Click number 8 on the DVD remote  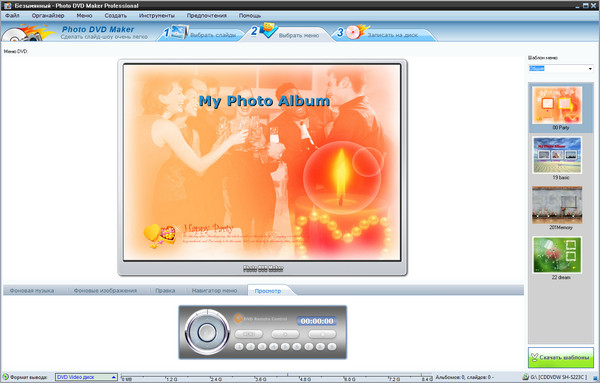click(320, 347)
